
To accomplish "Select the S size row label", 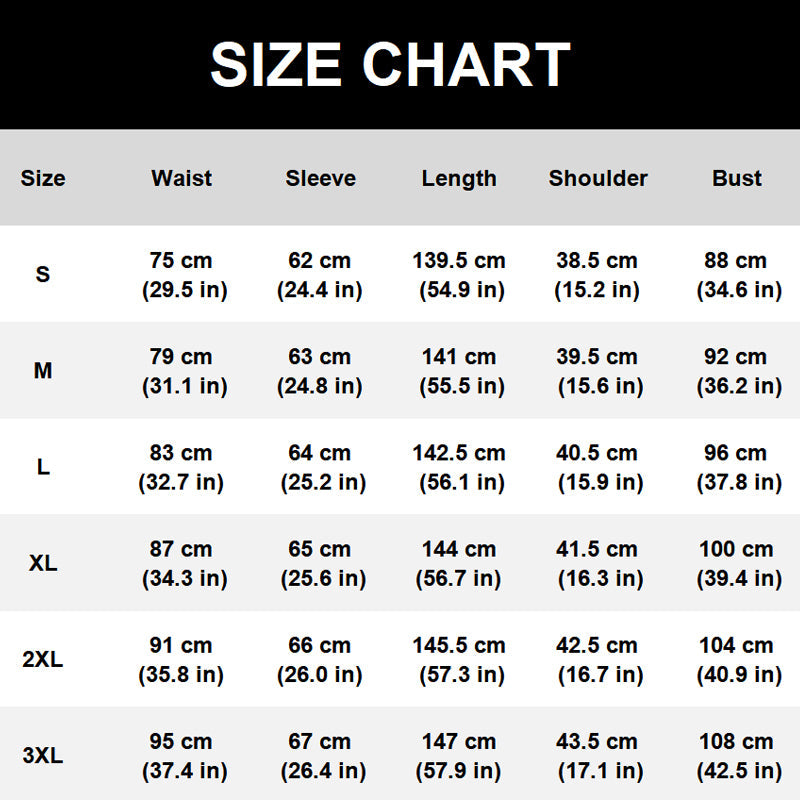I will pyautogui.click(x=43, y=274).
